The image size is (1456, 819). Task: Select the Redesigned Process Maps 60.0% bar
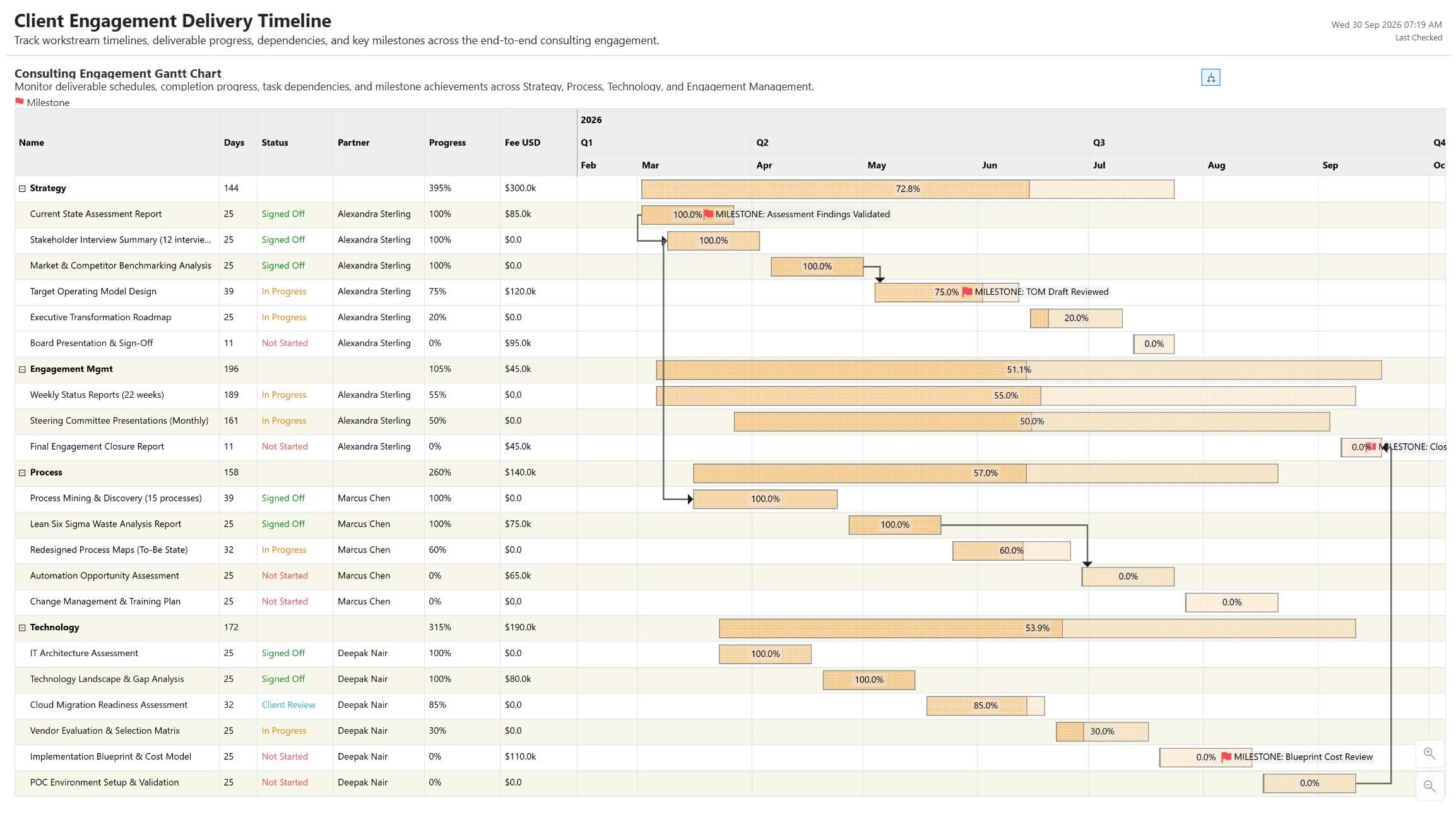pos(1011,551)
